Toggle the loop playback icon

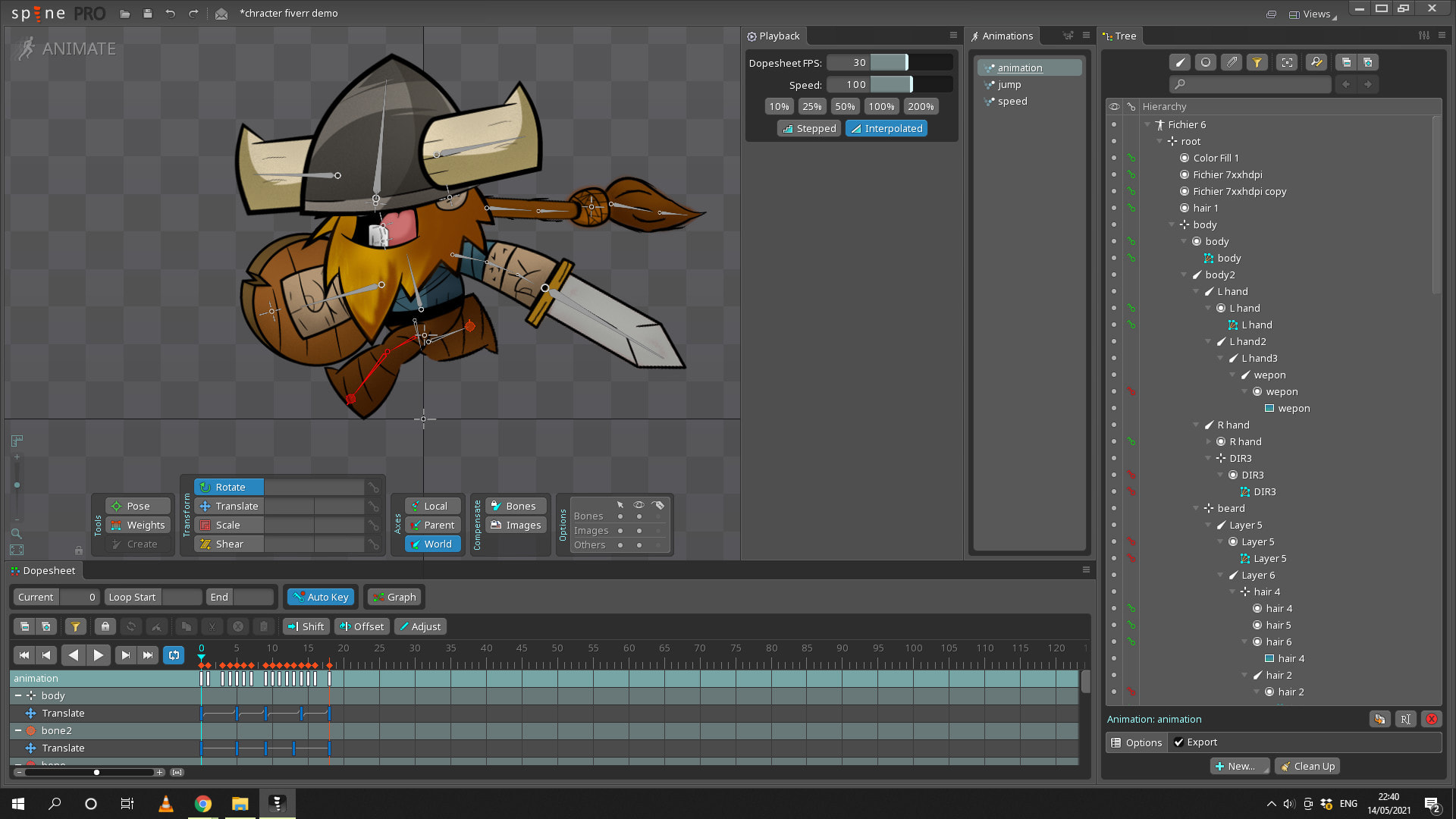174,654
